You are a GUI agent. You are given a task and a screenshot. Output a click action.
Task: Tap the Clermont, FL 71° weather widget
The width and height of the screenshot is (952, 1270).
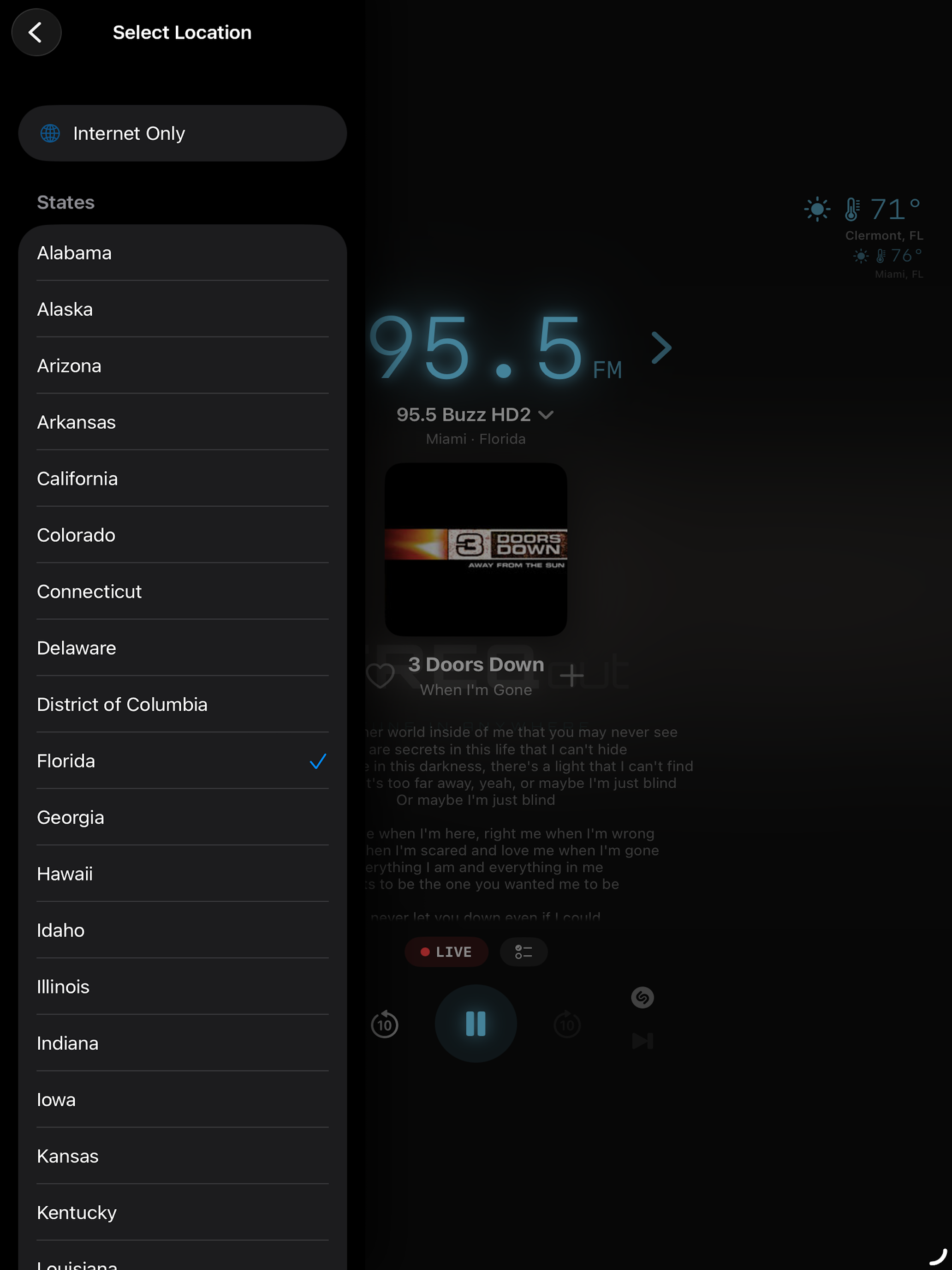(864, 218)
